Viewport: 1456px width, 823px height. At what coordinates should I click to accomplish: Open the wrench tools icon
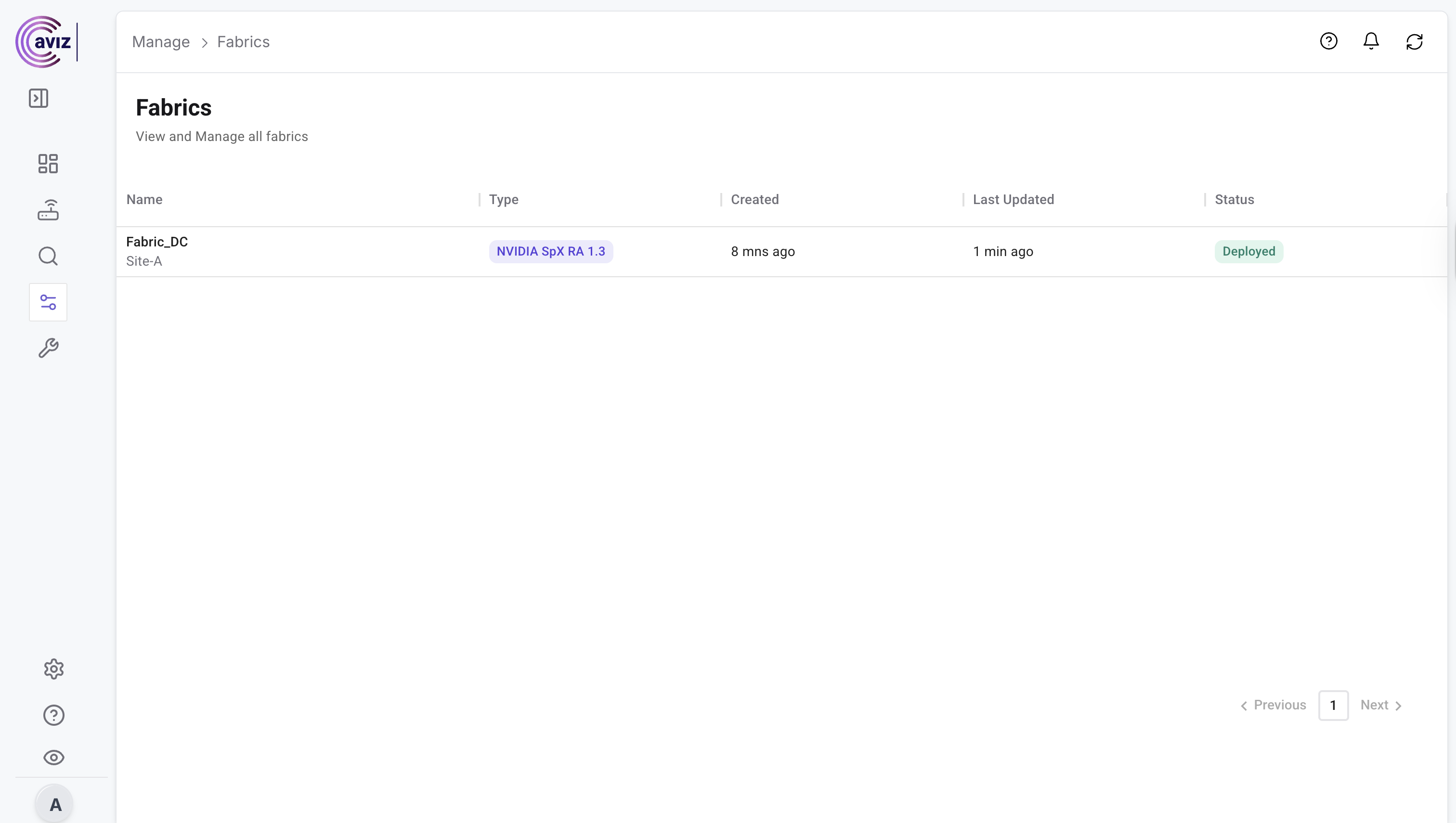pyautogui.click(x=48, y=348)
